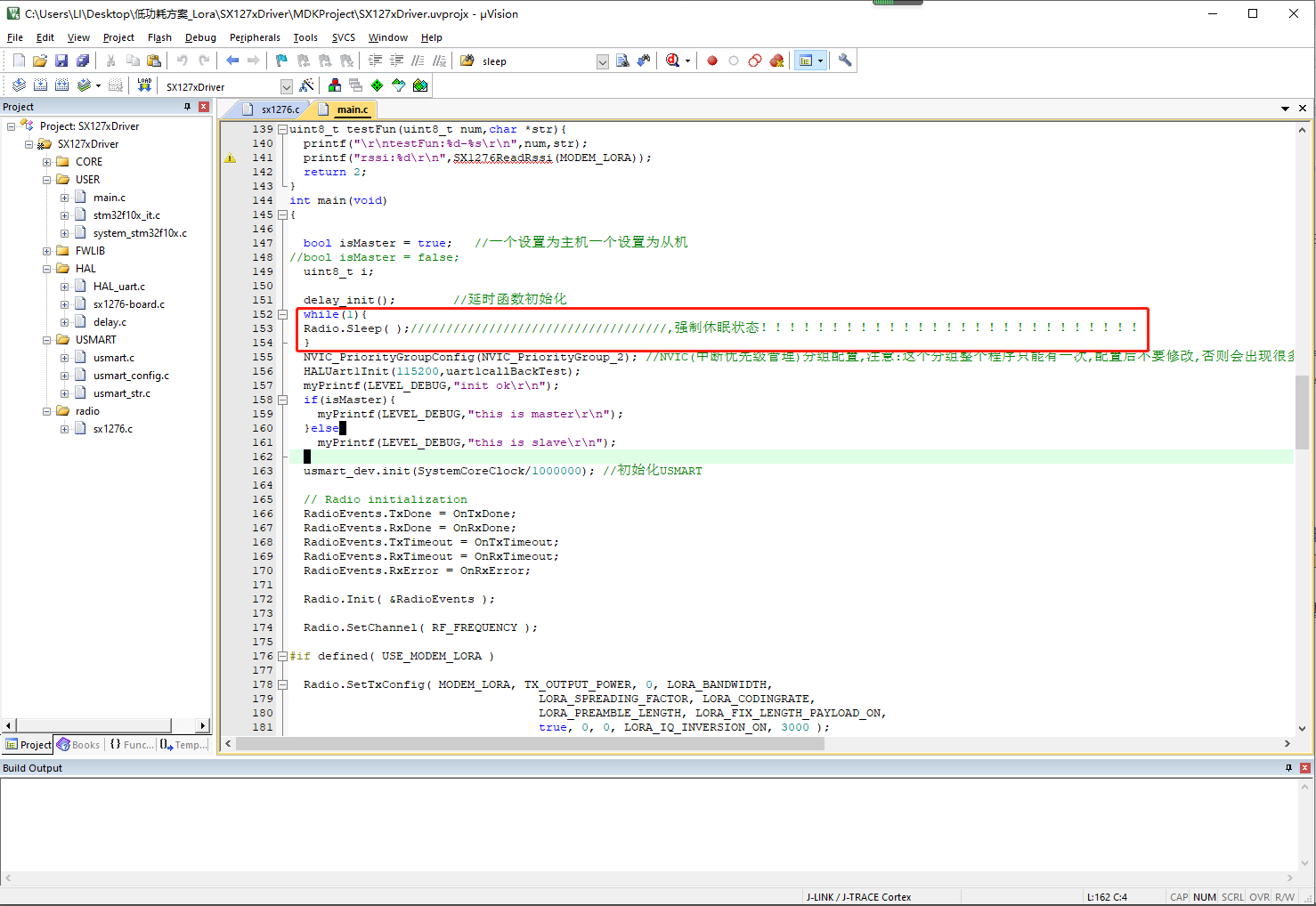The height and width of the screenshot is (906, 1316).
Task: Open the Configuration wrench icon
Action: coord(845,61)
